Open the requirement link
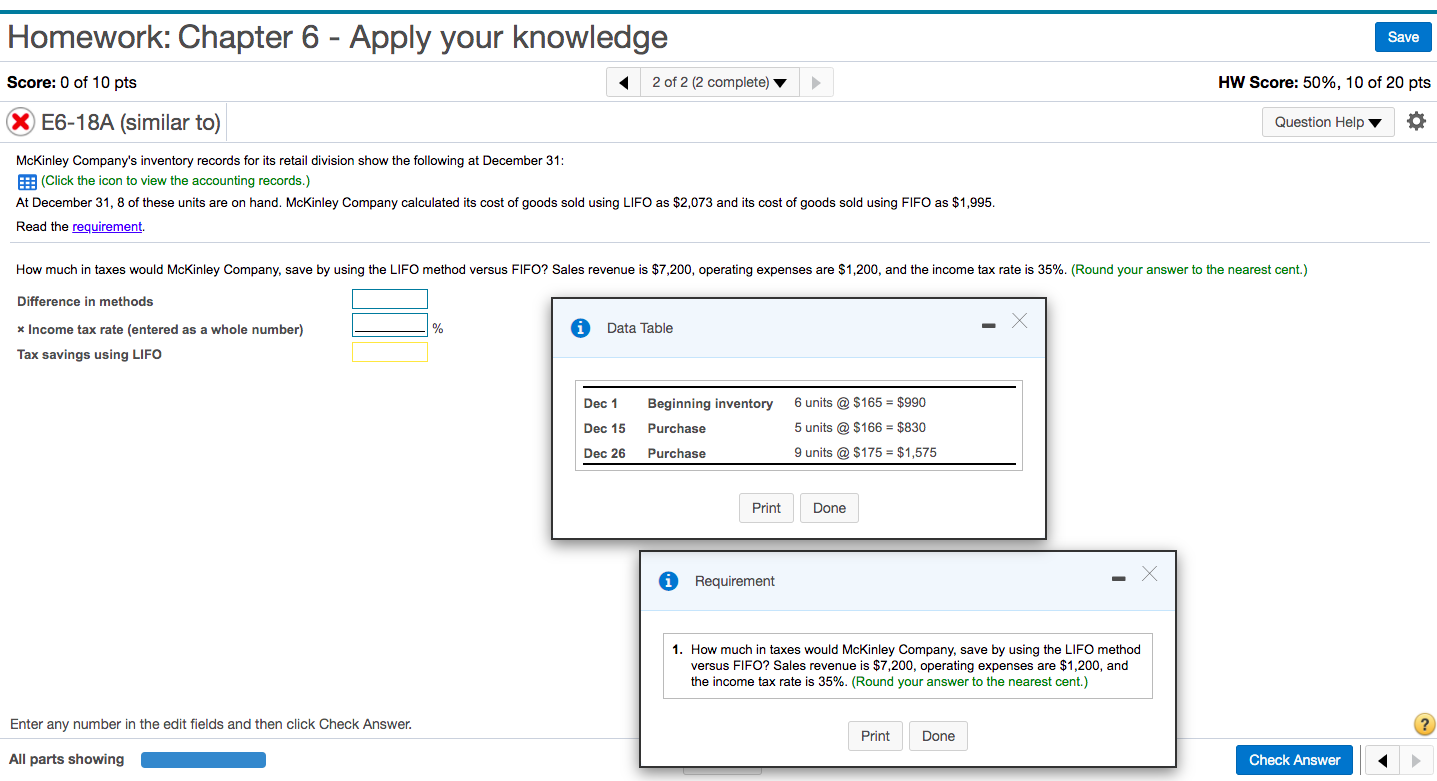 (107, 226)
